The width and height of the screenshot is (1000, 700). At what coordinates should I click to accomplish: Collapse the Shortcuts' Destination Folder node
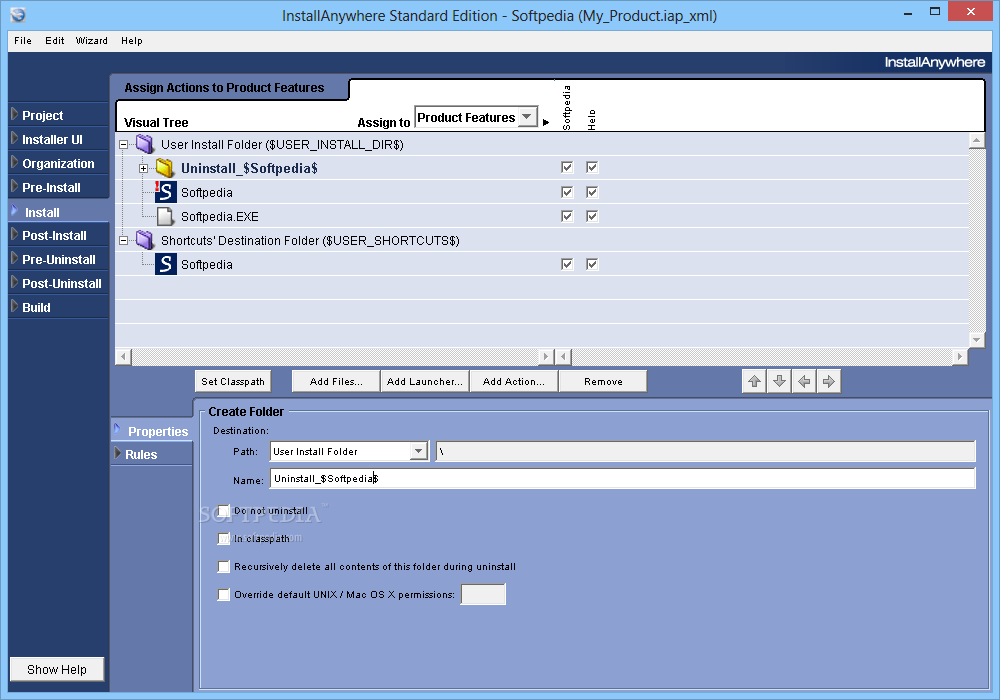tap(124, 241)
